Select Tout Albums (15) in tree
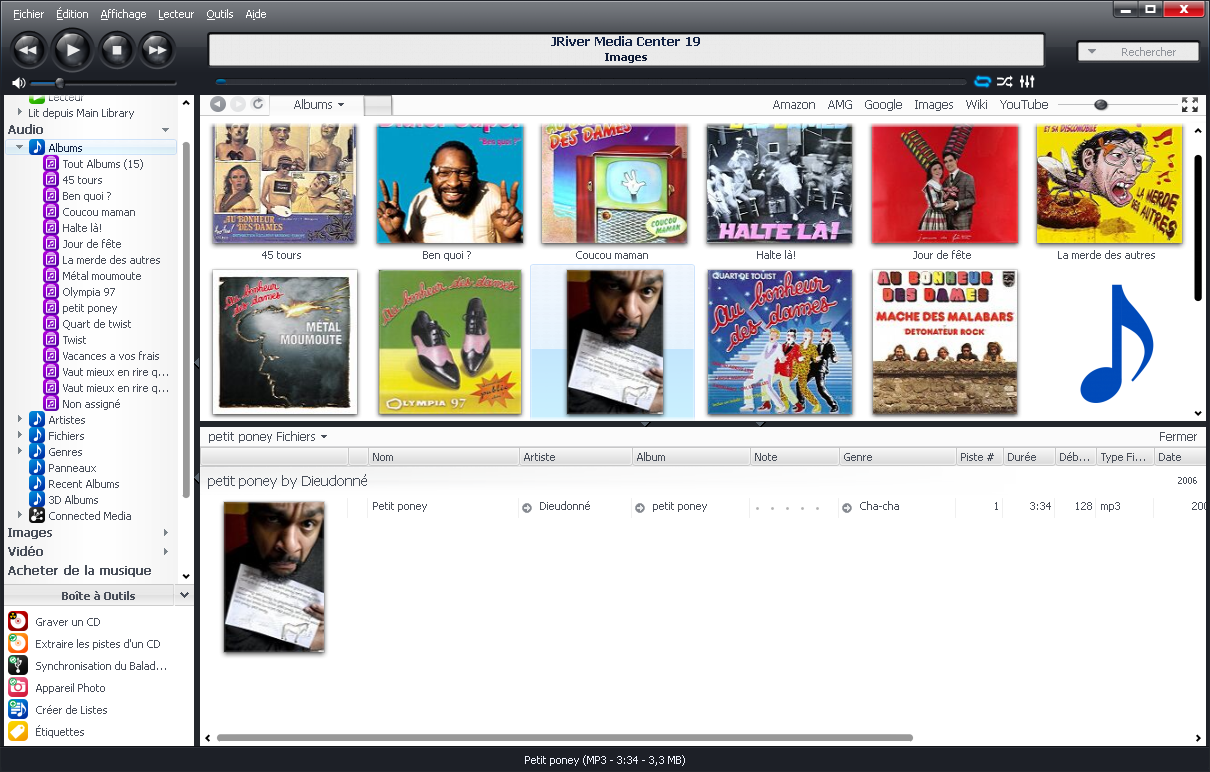 click(x=102, y=164)
